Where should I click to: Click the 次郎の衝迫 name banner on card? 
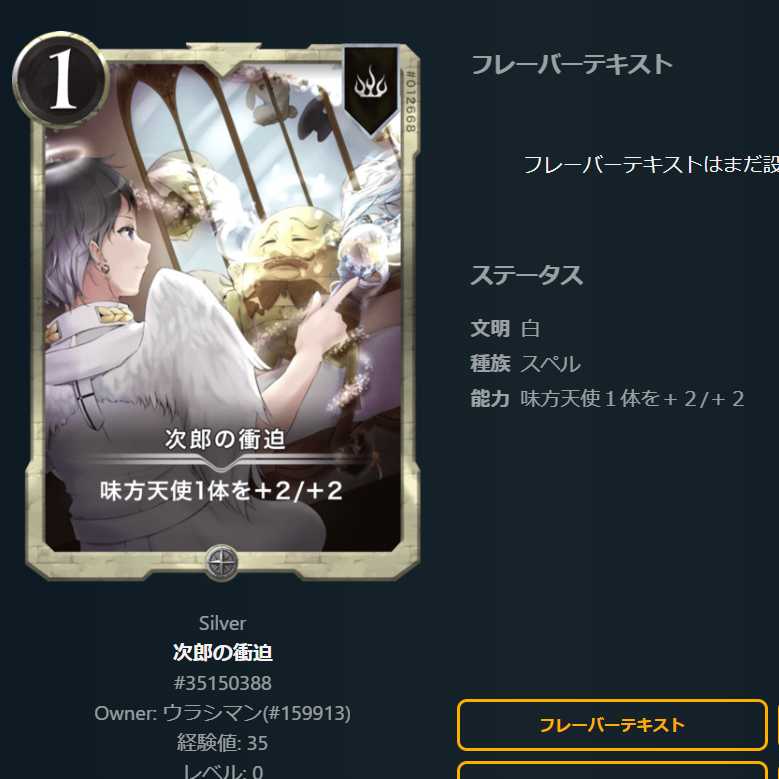(225, 439)
